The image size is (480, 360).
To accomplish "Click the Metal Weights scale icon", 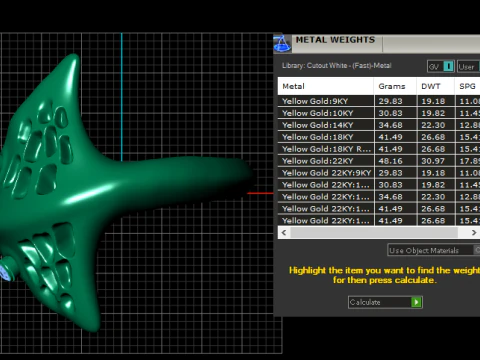I will coord(282,44).
